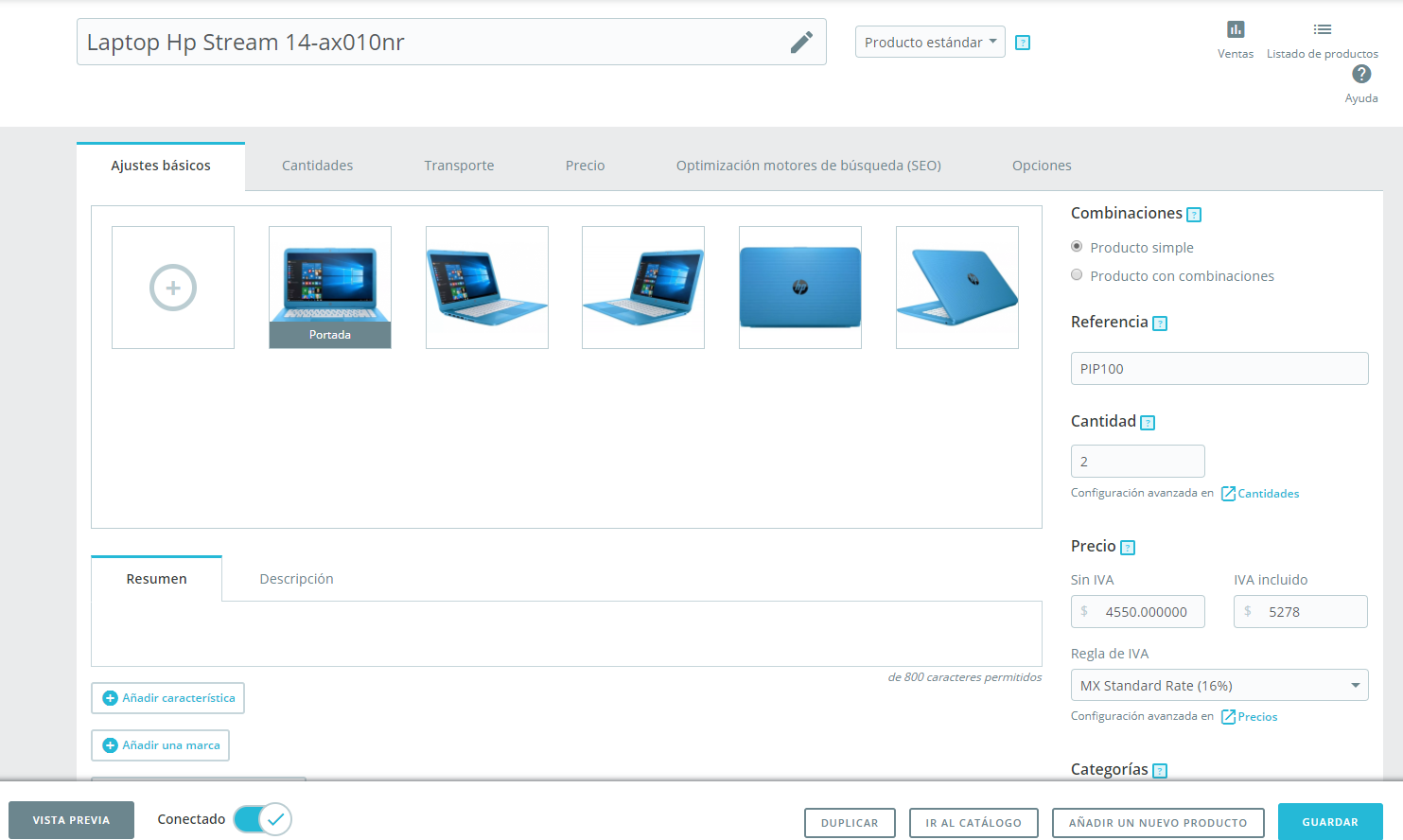
Task: Click the Ayuda question mark icon
Action: pos(1361,74)
